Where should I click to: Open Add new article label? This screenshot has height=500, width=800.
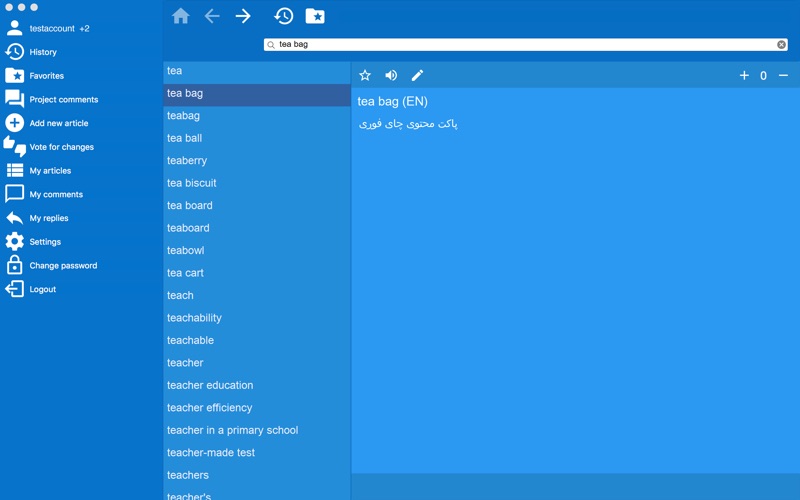tap(59, 123)
